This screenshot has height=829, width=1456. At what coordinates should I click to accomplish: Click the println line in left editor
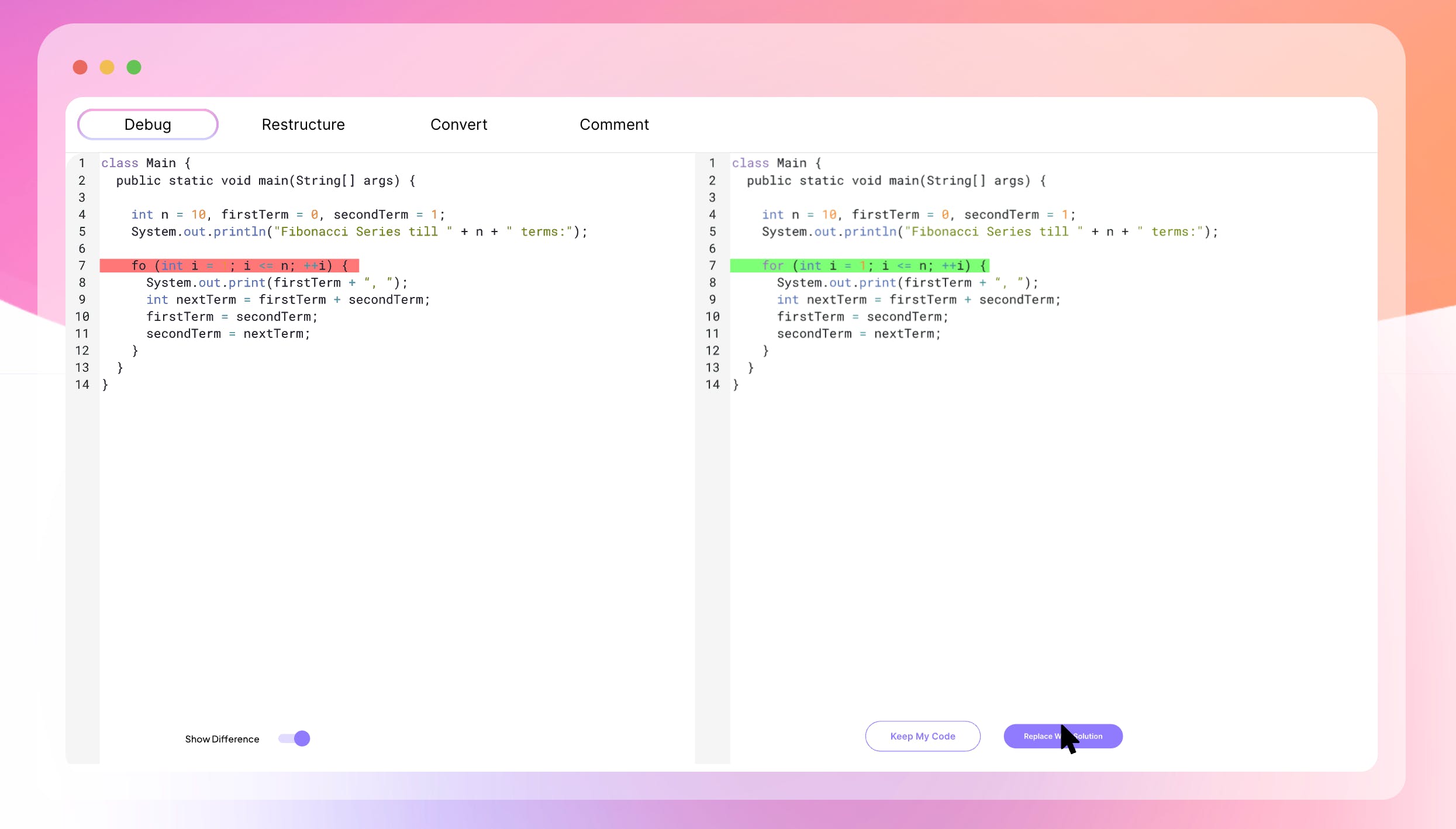(x=358, y=232)
